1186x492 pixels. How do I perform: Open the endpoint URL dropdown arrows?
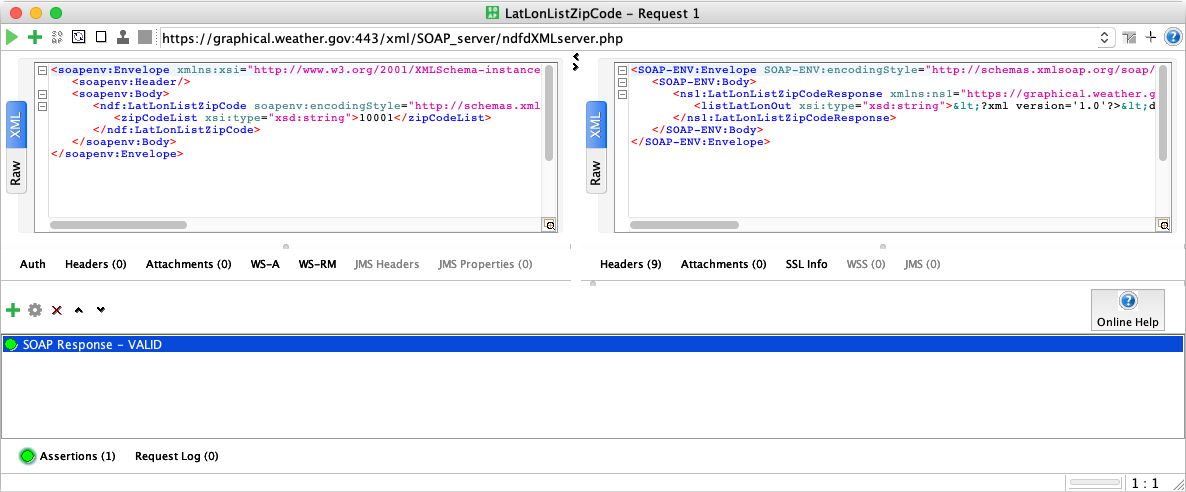pyautogui.click(x=1104, y=37)
